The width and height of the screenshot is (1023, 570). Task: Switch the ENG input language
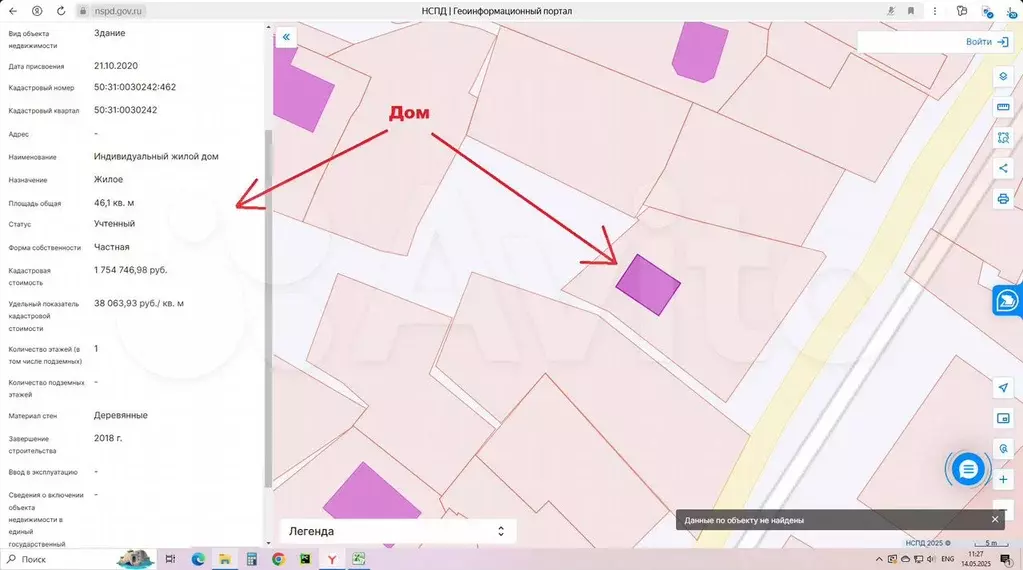[x=947, y=560]
